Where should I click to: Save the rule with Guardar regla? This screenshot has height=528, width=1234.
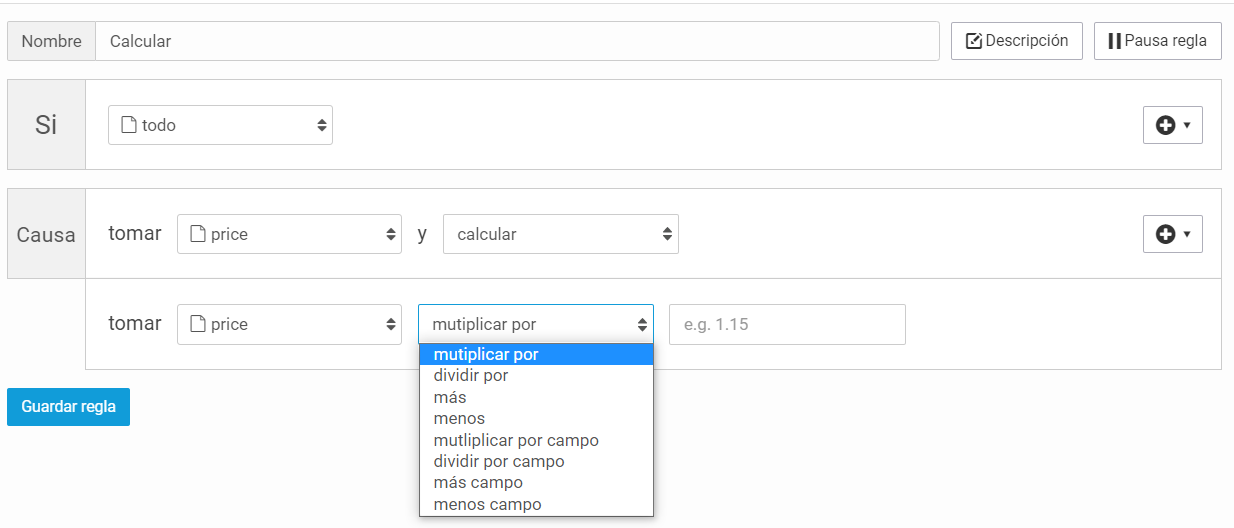(x=68, y=407)
